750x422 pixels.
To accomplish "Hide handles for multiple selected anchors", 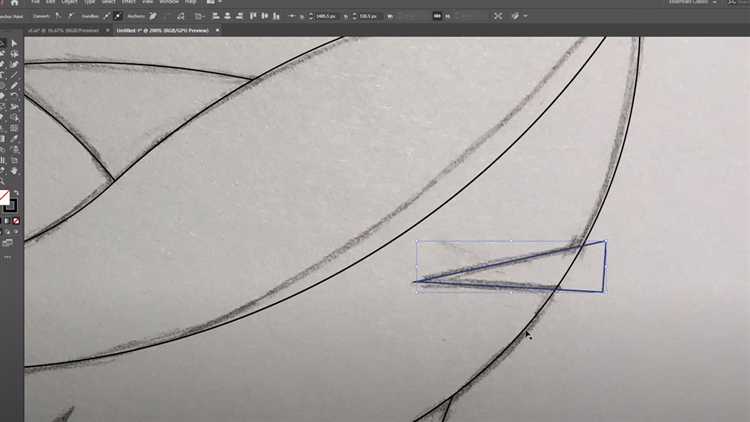I will (x=118, y=16).
